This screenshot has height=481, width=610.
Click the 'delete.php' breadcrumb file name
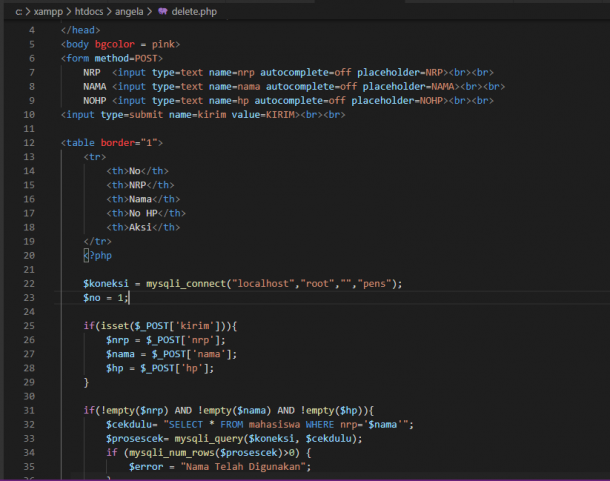coord(194,12)
